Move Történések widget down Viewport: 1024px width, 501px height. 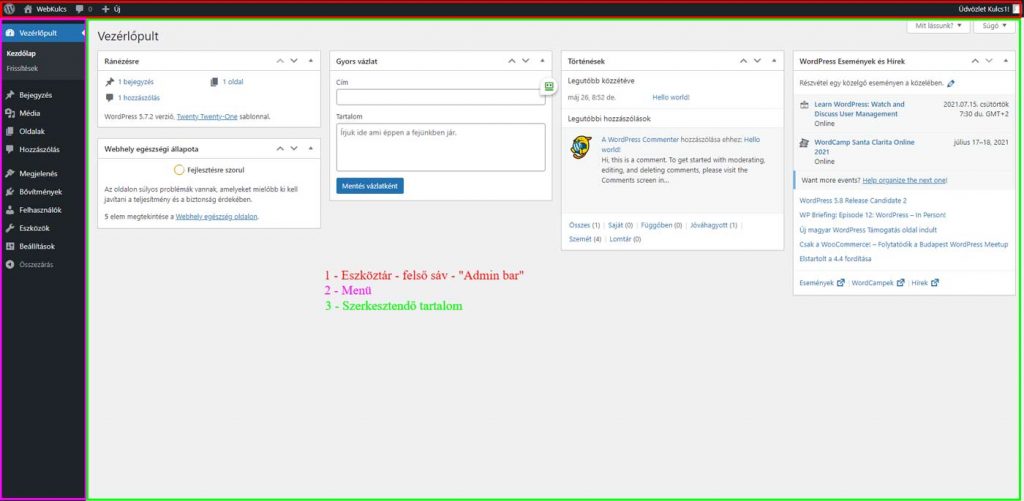[758, 61]
